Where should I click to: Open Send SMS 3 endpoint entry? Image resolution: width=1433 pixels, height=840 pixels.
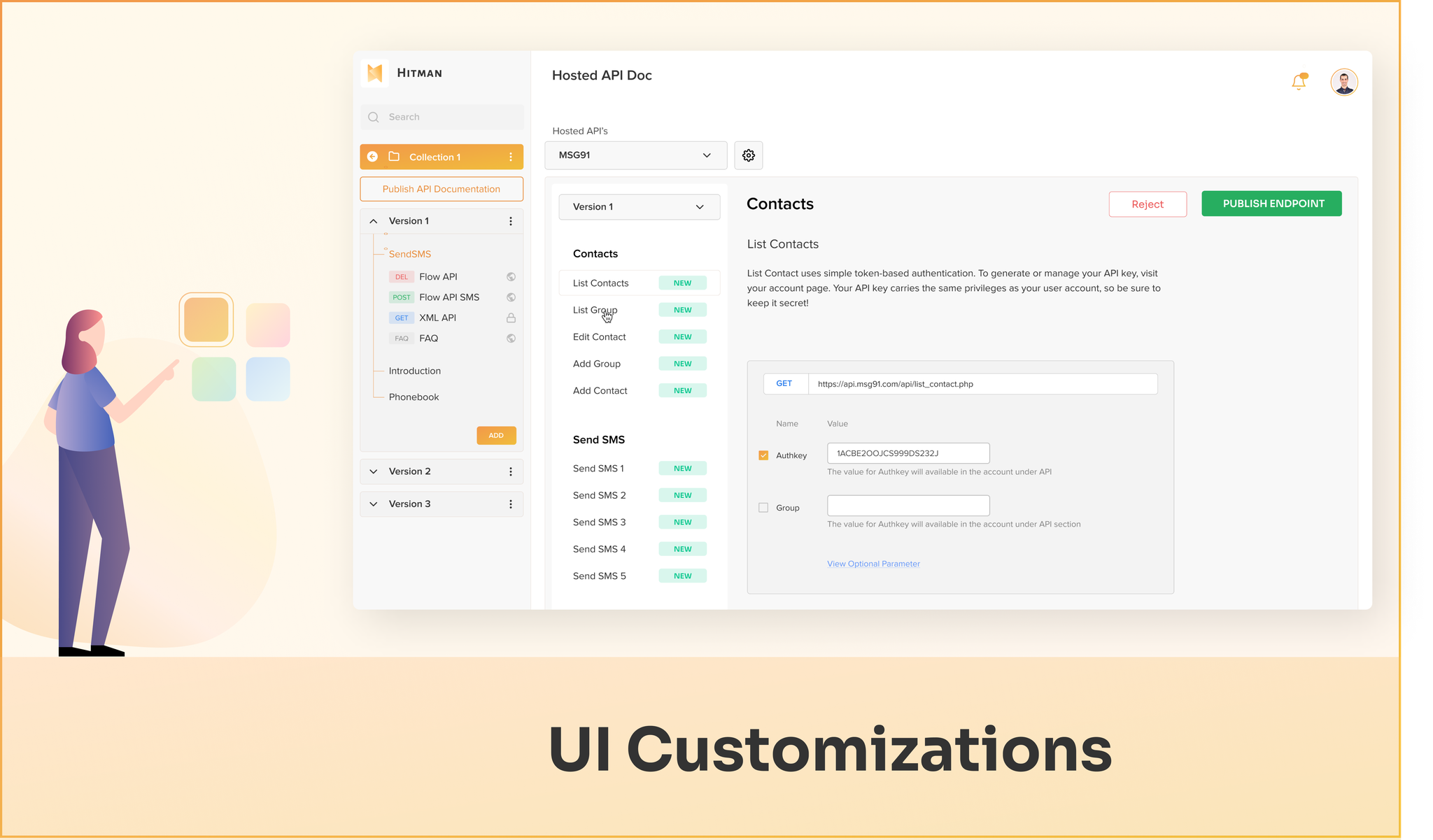point(600,522)
